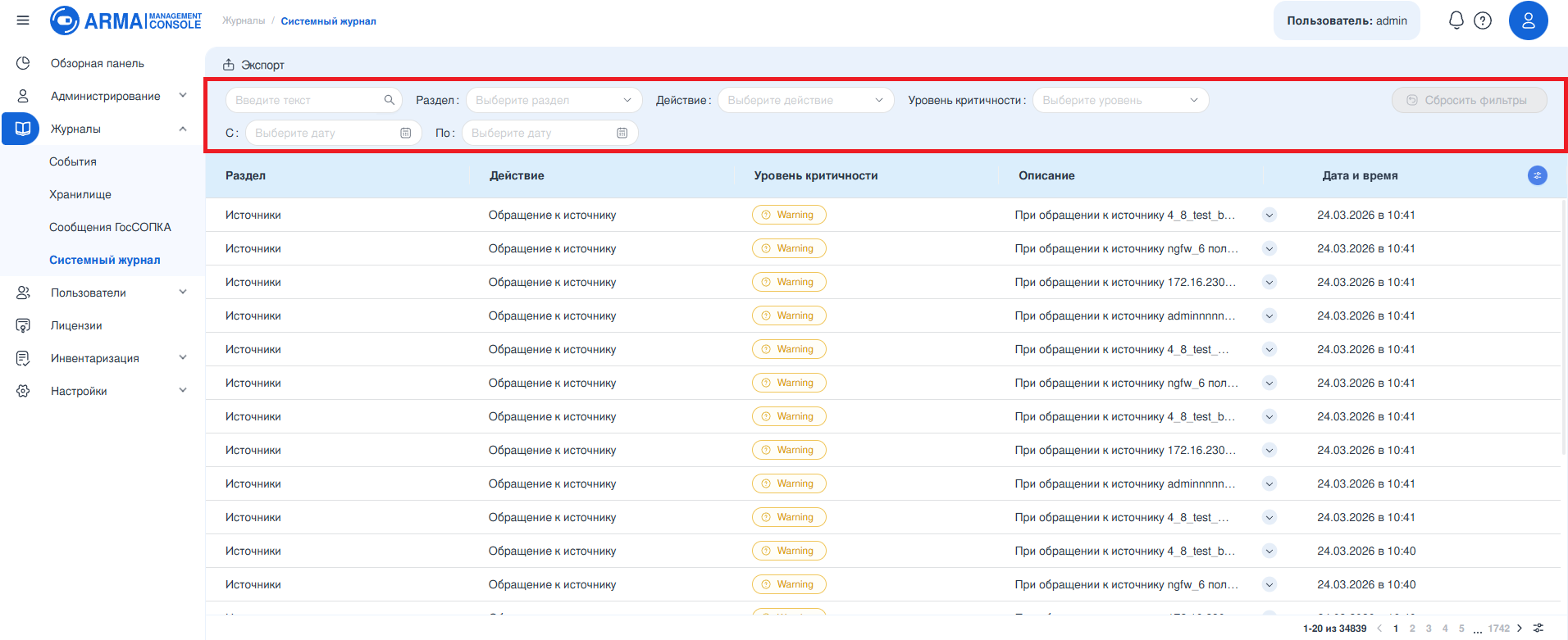Click the search magnifier icon in text filter
Screen dimensions: 1568x640
[390, 100]
